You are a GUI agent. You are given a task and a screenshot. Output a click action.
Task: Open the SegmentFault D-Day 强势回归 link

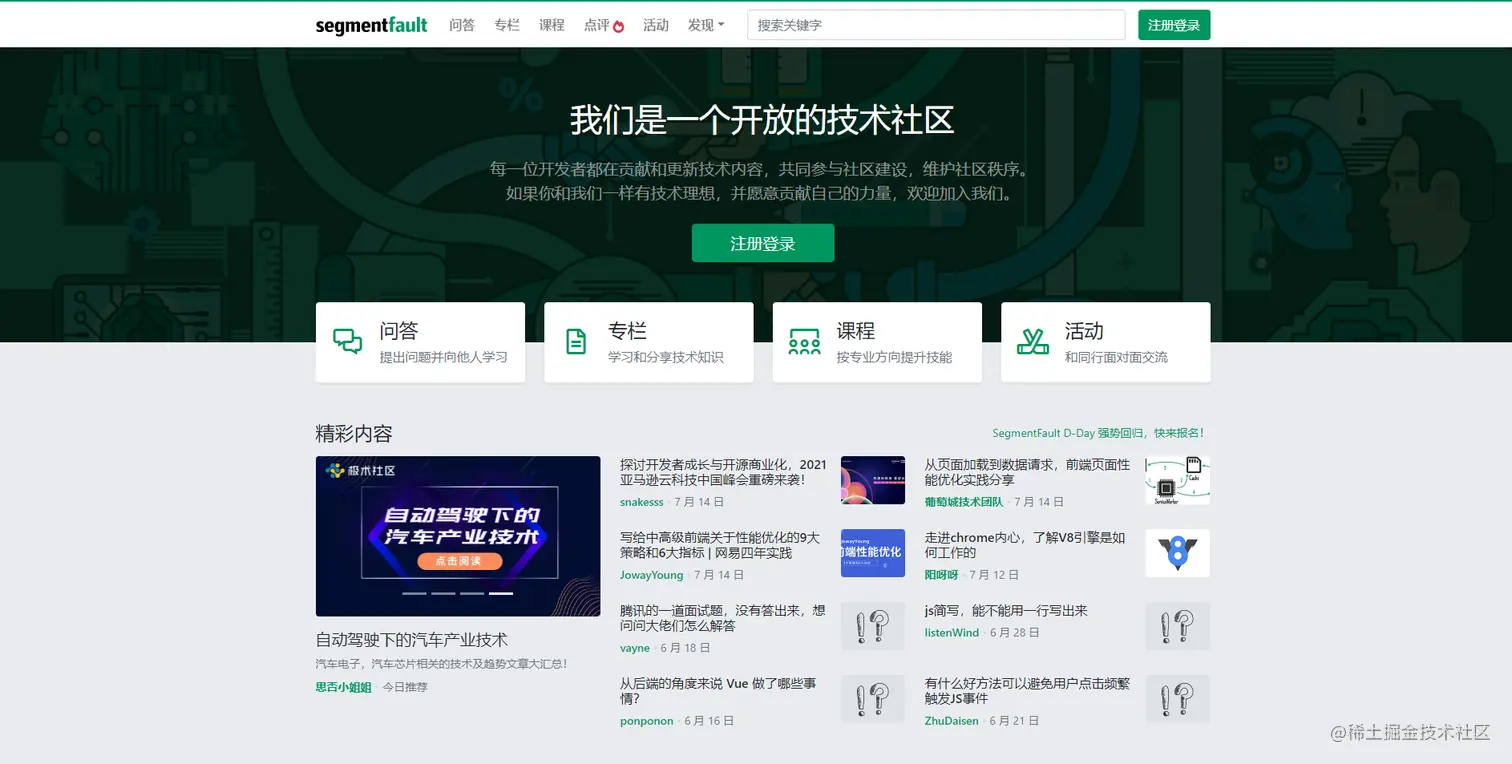coord(1098,433)
